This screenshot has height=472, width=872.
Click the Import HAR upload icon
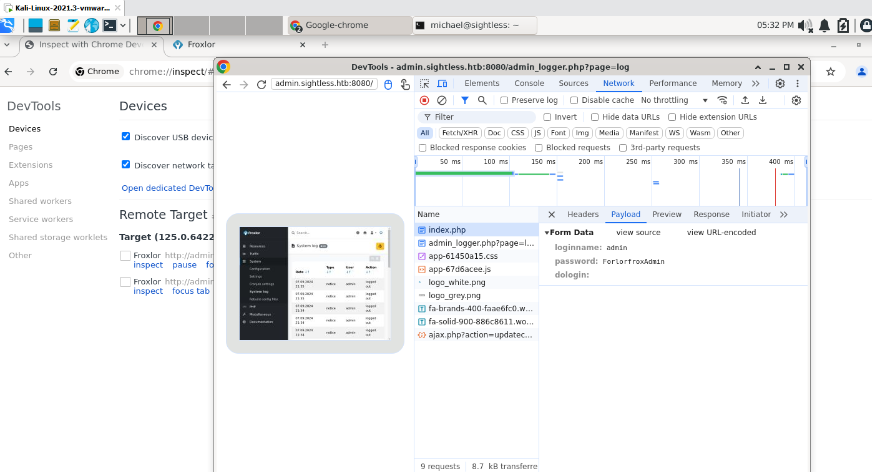(744, 100)
